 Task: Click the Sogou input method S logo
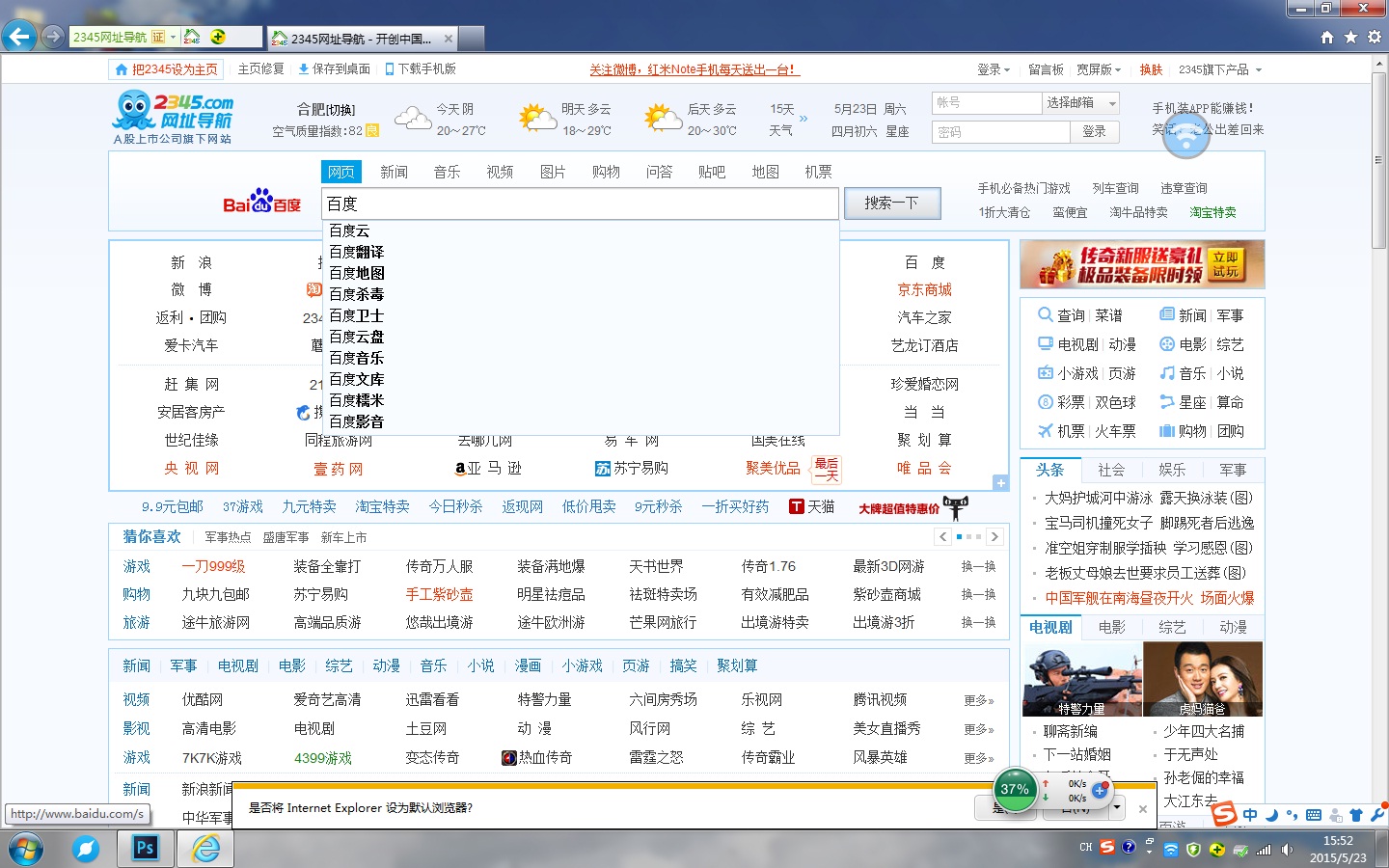(x=1224, y=815)
